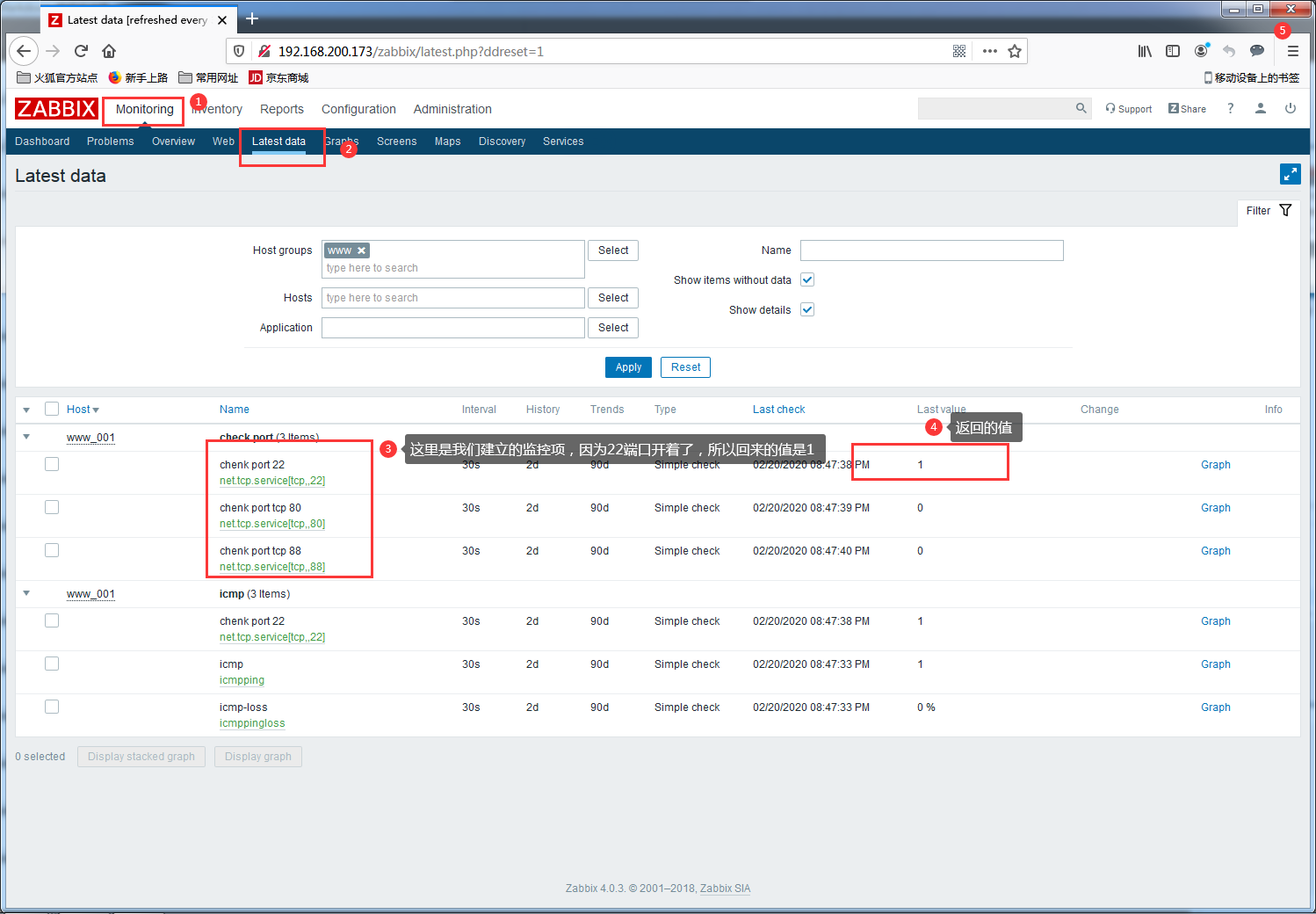Click the Apply filter button
The width and height of the screenshot is (1316, 914).
[x=628, y=367]
